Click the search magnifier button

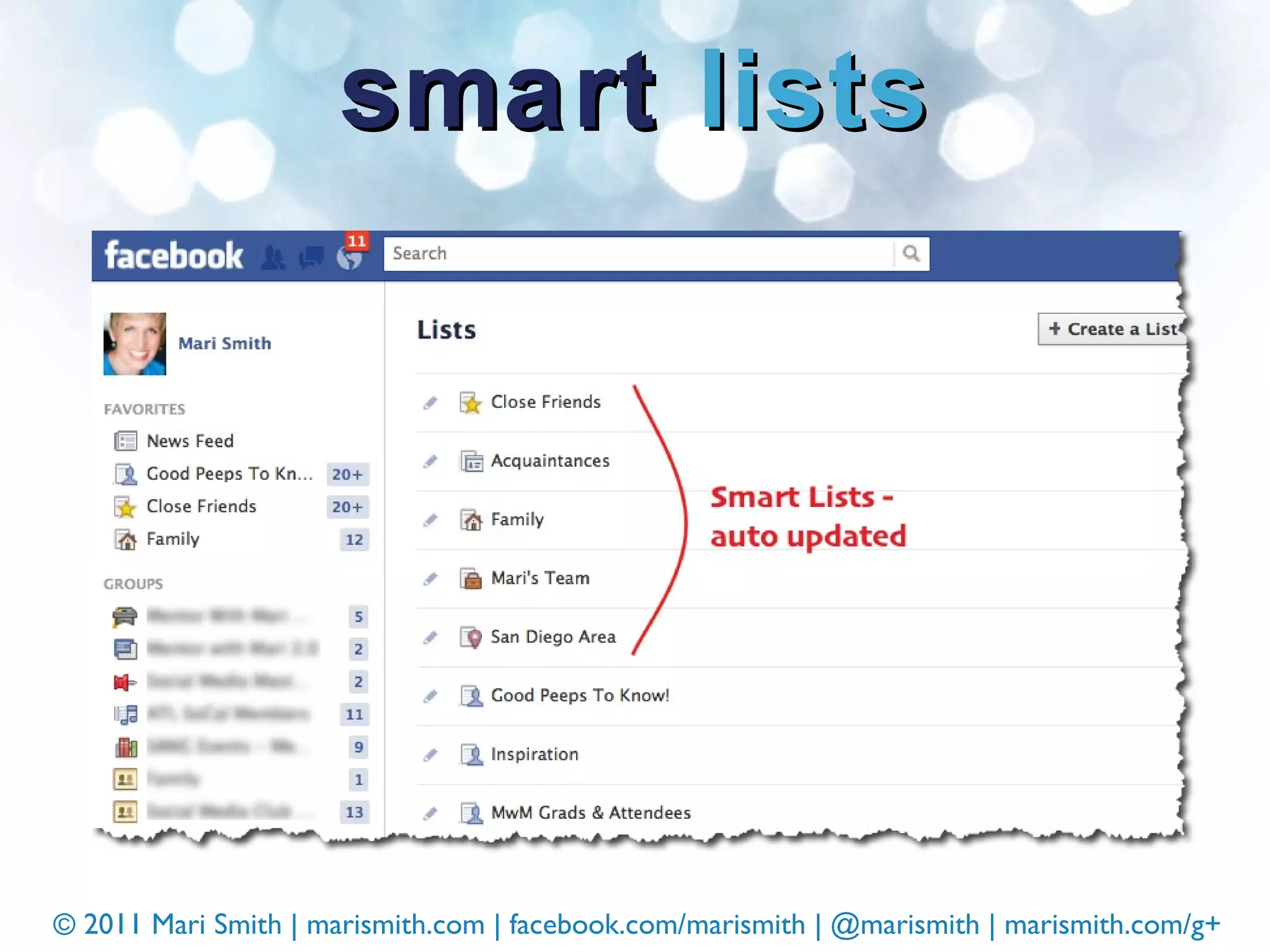(911, 253)
